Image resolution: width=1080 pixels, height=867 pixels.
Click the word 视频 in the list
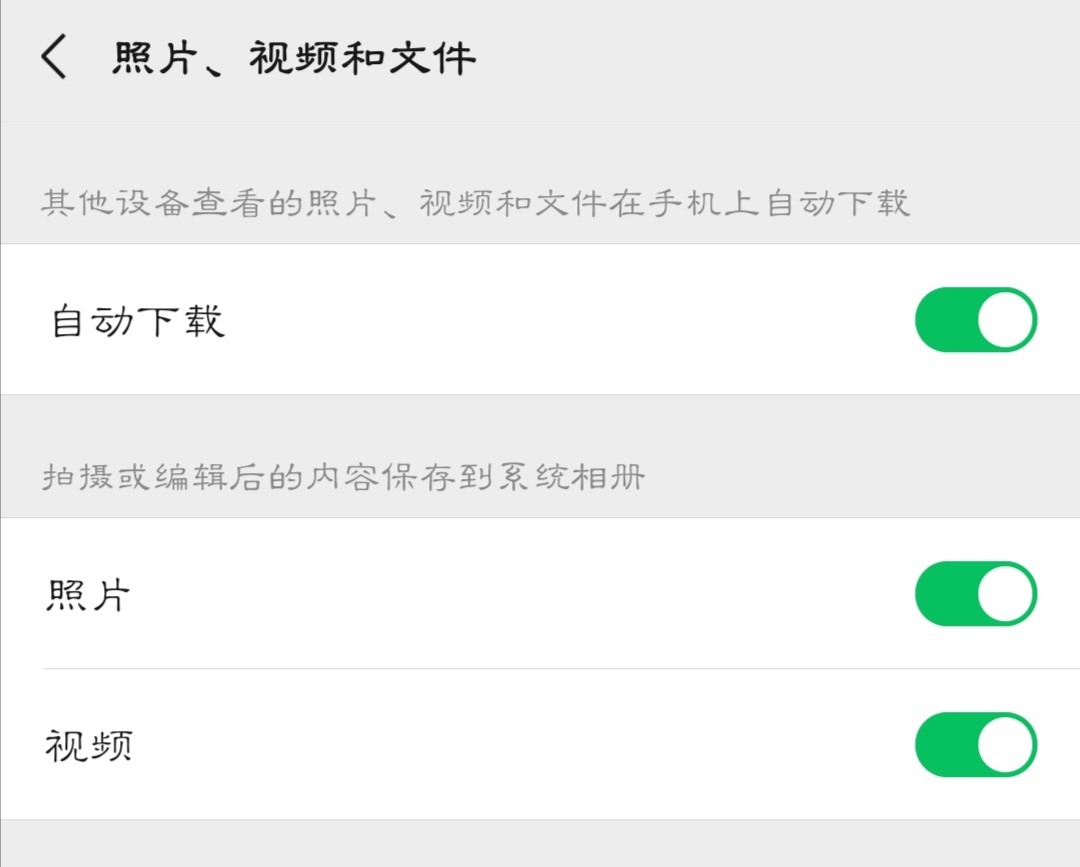pos(86,746)
